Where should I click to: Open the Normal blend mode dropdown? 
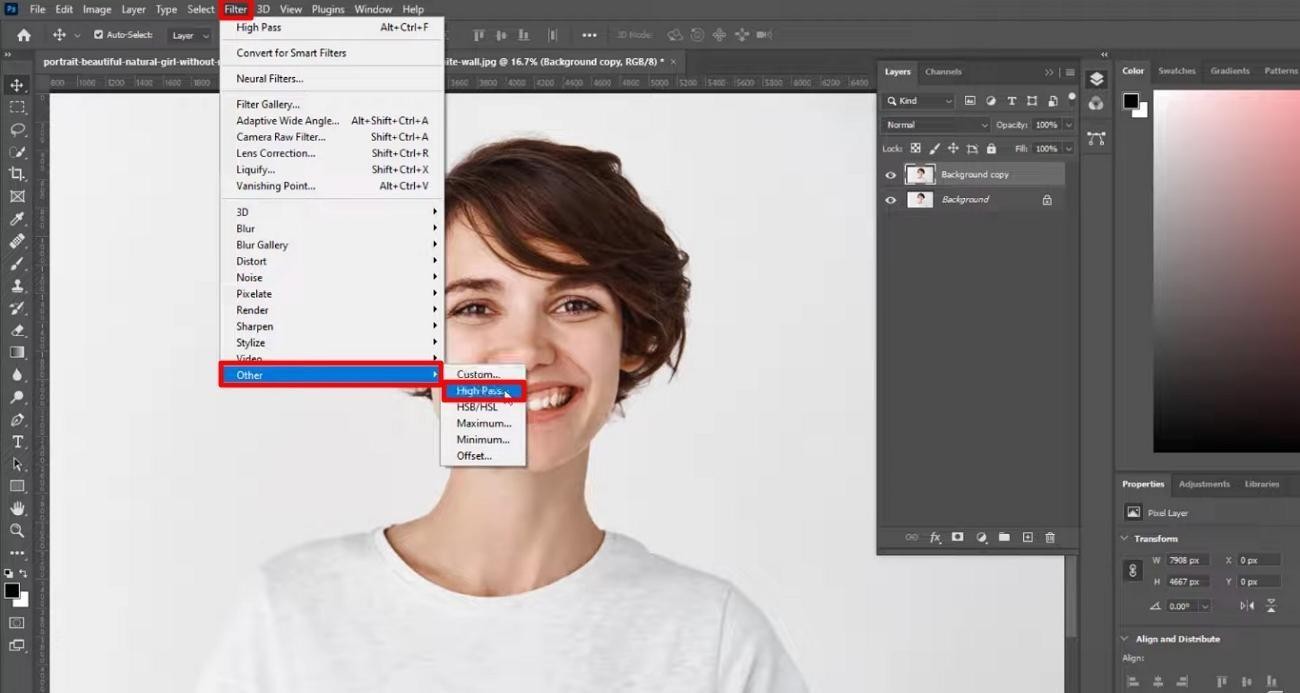935,125
